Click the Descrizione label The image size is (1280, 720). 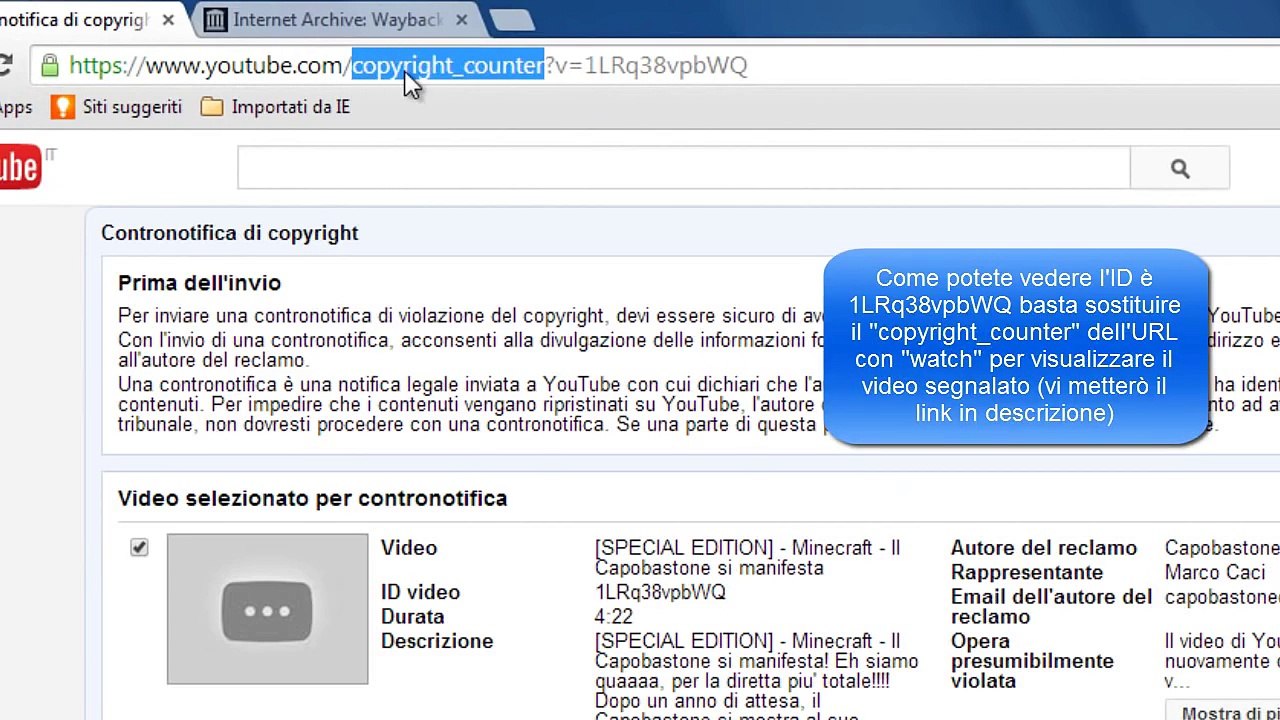[x=437, y=640]
